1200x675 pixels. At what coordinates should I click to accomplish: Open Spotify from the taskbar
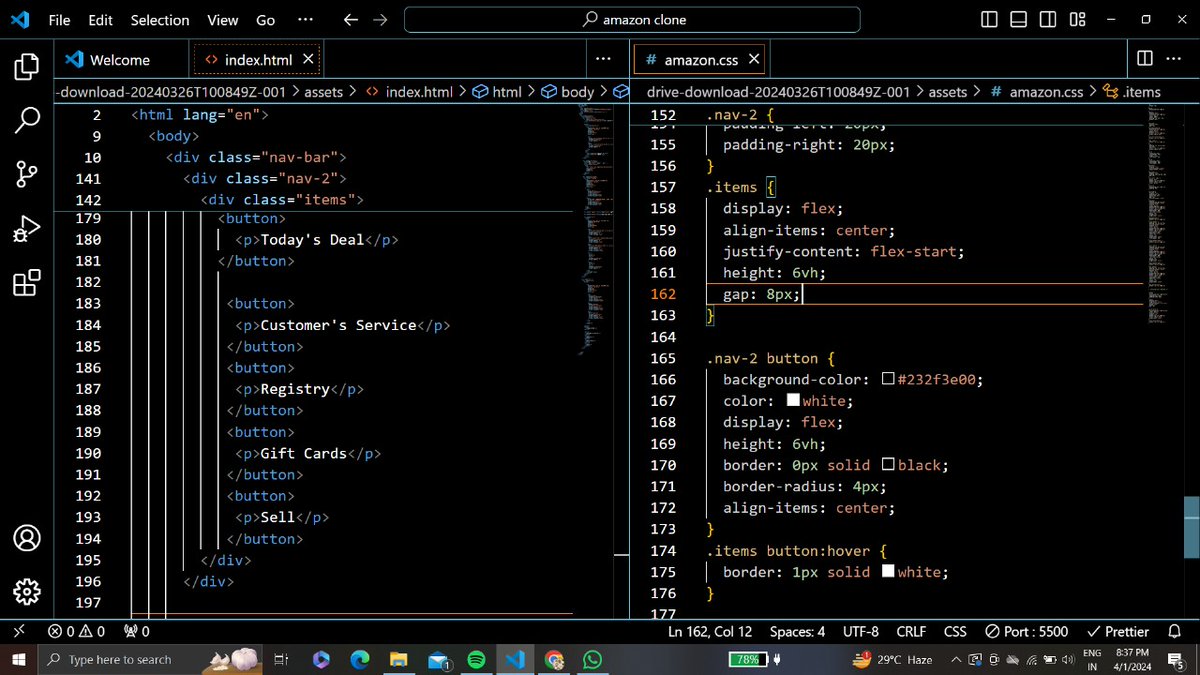click(x=476, y=660)
